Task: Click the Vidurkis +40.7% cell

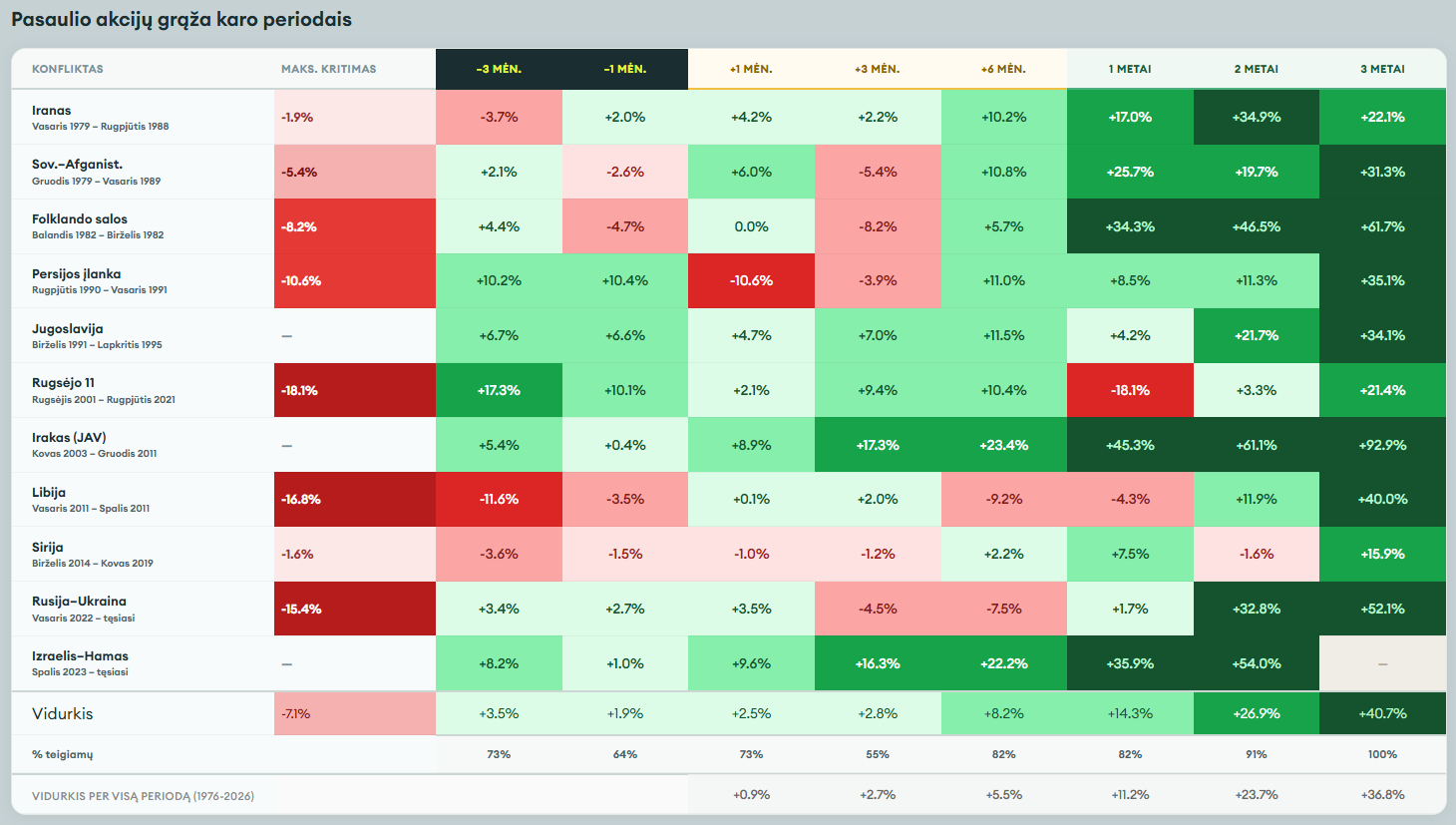Action: coord(1382,713)
